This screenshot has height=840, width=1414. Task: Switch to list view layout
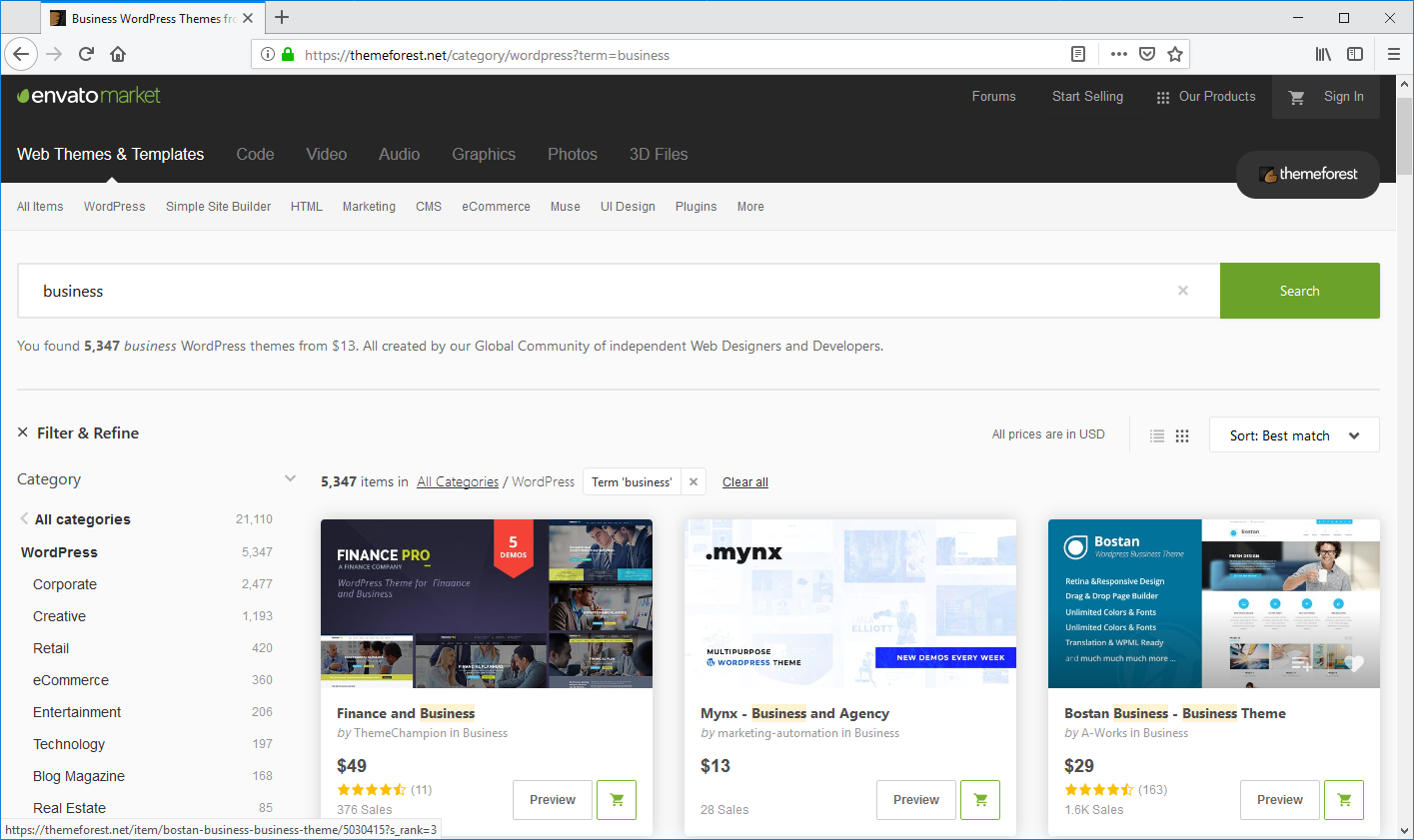click(1157, 435)
